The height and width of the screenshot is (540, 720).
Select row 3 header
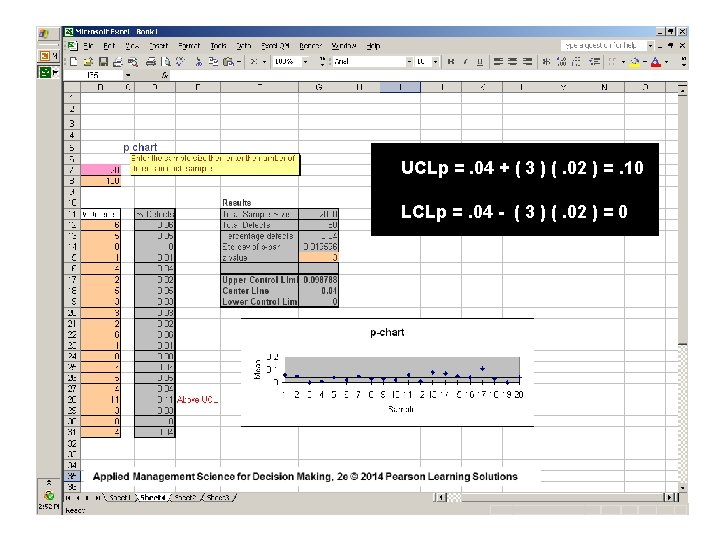tap(72, 124)
